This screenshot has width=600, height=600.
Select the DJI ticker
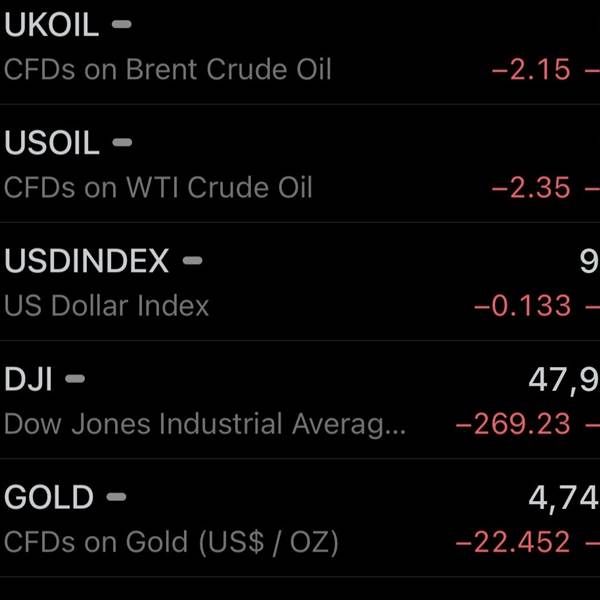28,379
